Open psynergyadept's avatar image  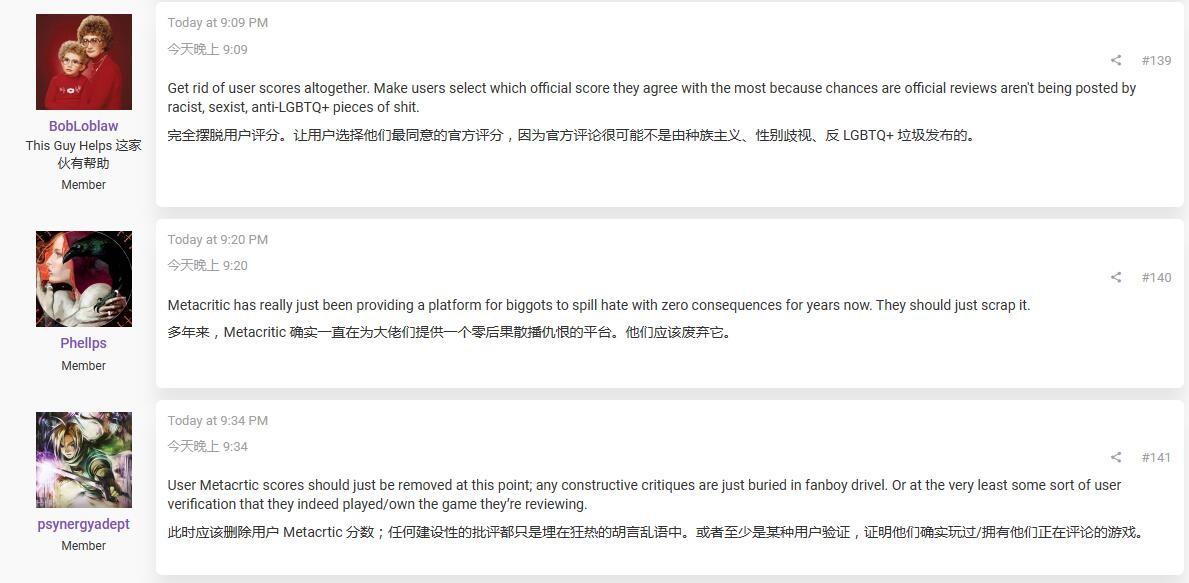point(83,459)
